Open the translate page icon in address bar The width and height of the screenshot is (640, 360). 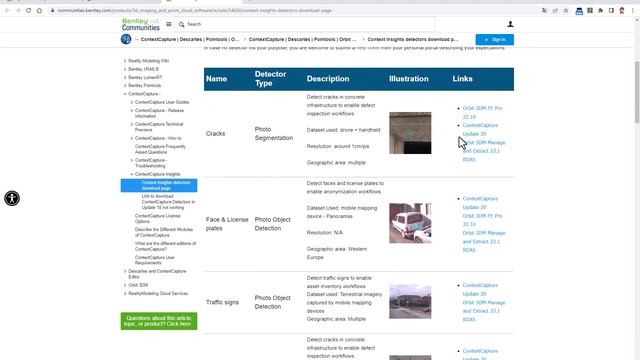tap(544, 11)
